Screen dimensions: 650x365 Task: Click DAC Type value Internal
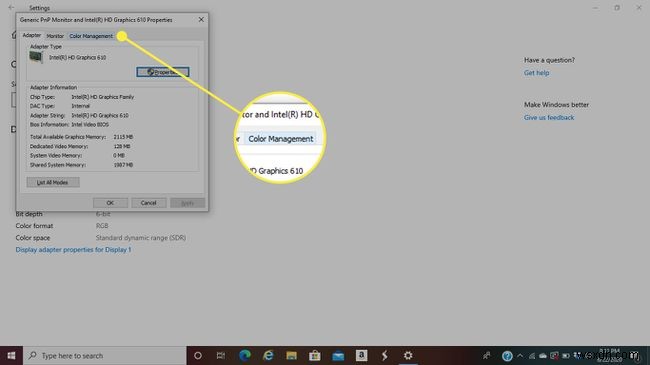pos(80,106)
